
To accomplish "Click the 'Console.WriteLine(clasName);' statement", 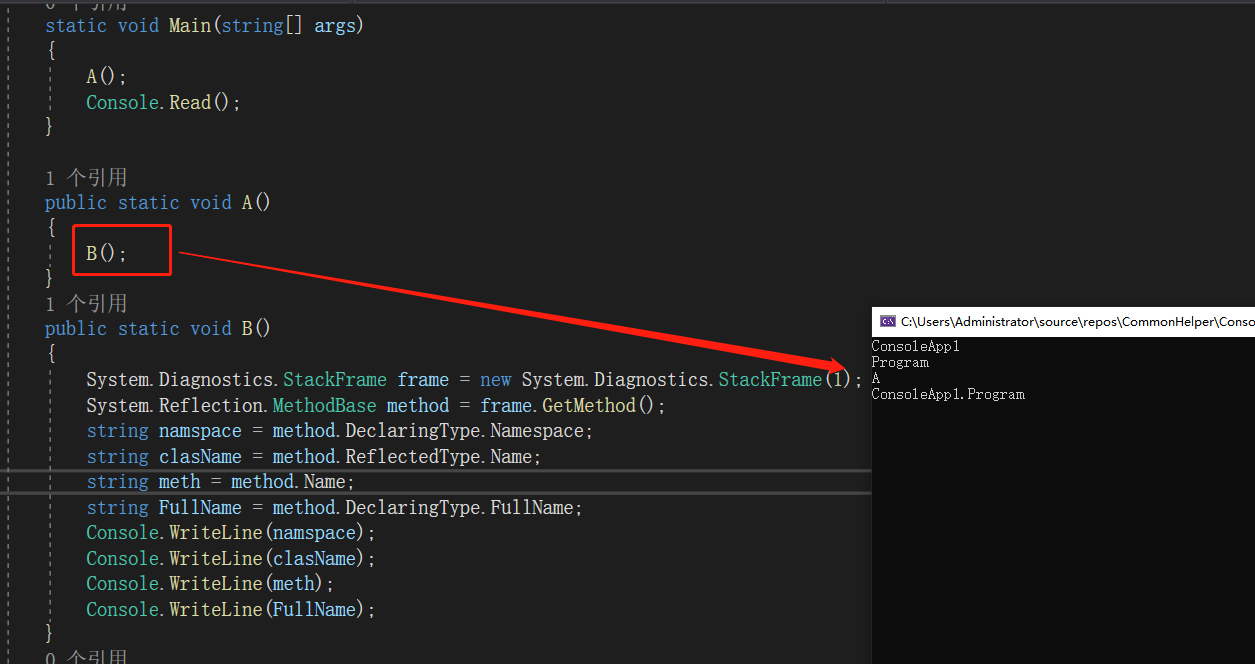I will [x=231, y=558].
